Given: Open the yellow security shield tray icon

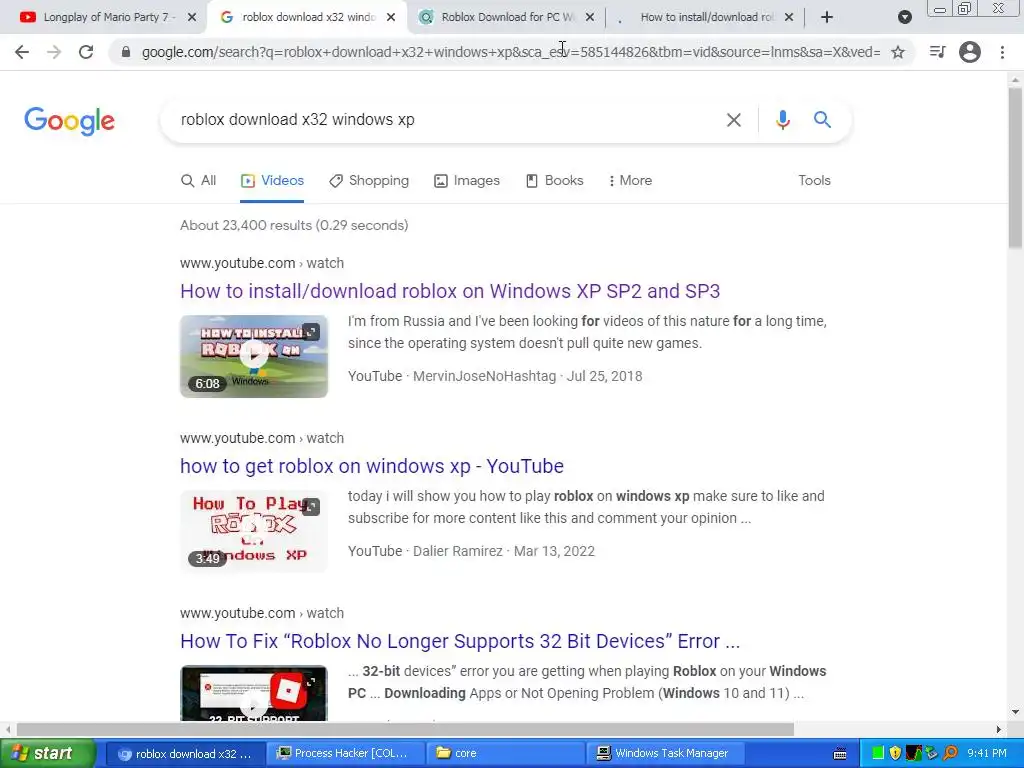Looking at the screenshot, I should (x=895, y=754).
